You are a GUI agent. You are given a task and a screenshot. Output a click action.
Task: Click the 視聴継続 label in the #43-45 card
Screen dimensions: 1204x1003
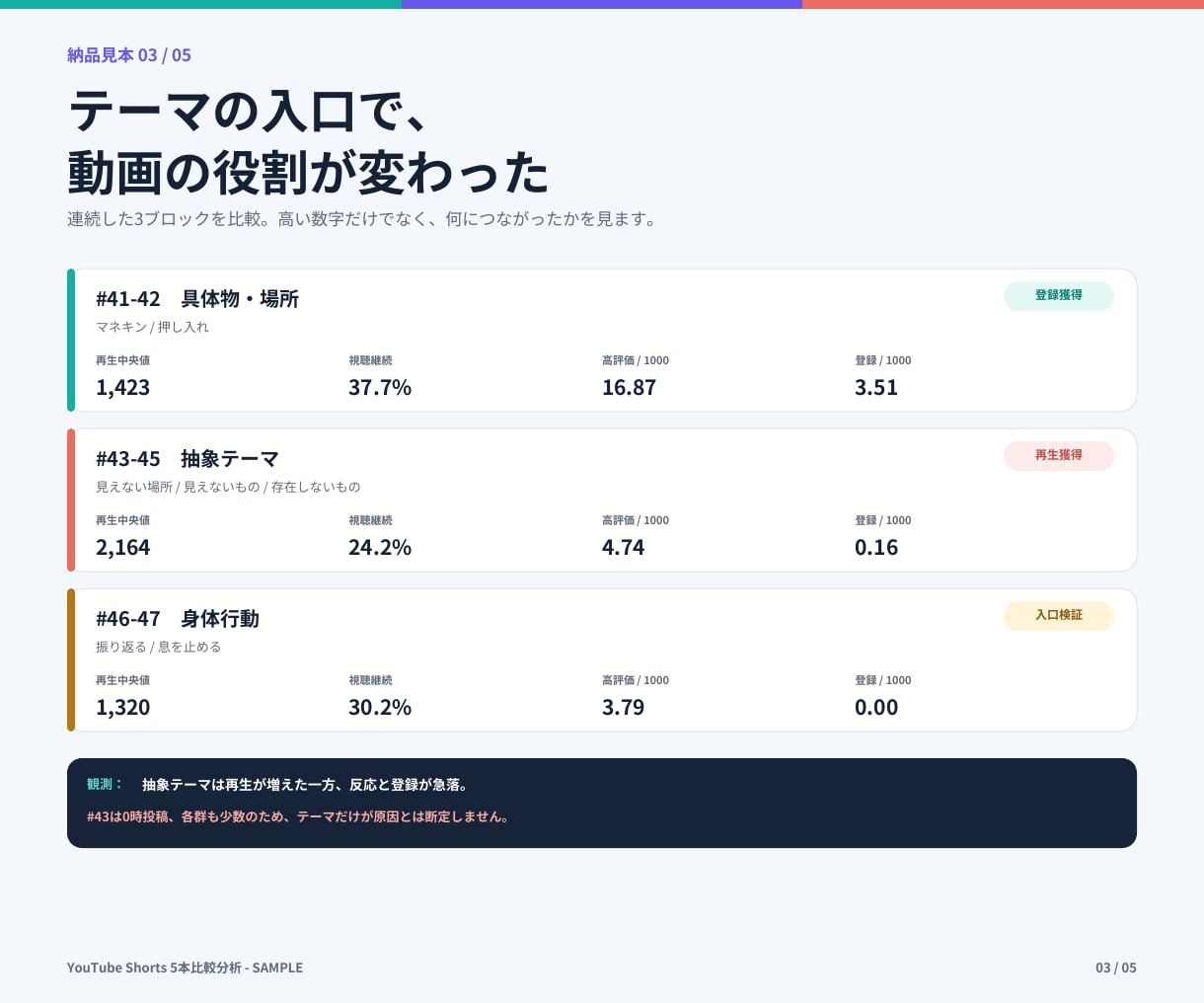coord(370,521)
